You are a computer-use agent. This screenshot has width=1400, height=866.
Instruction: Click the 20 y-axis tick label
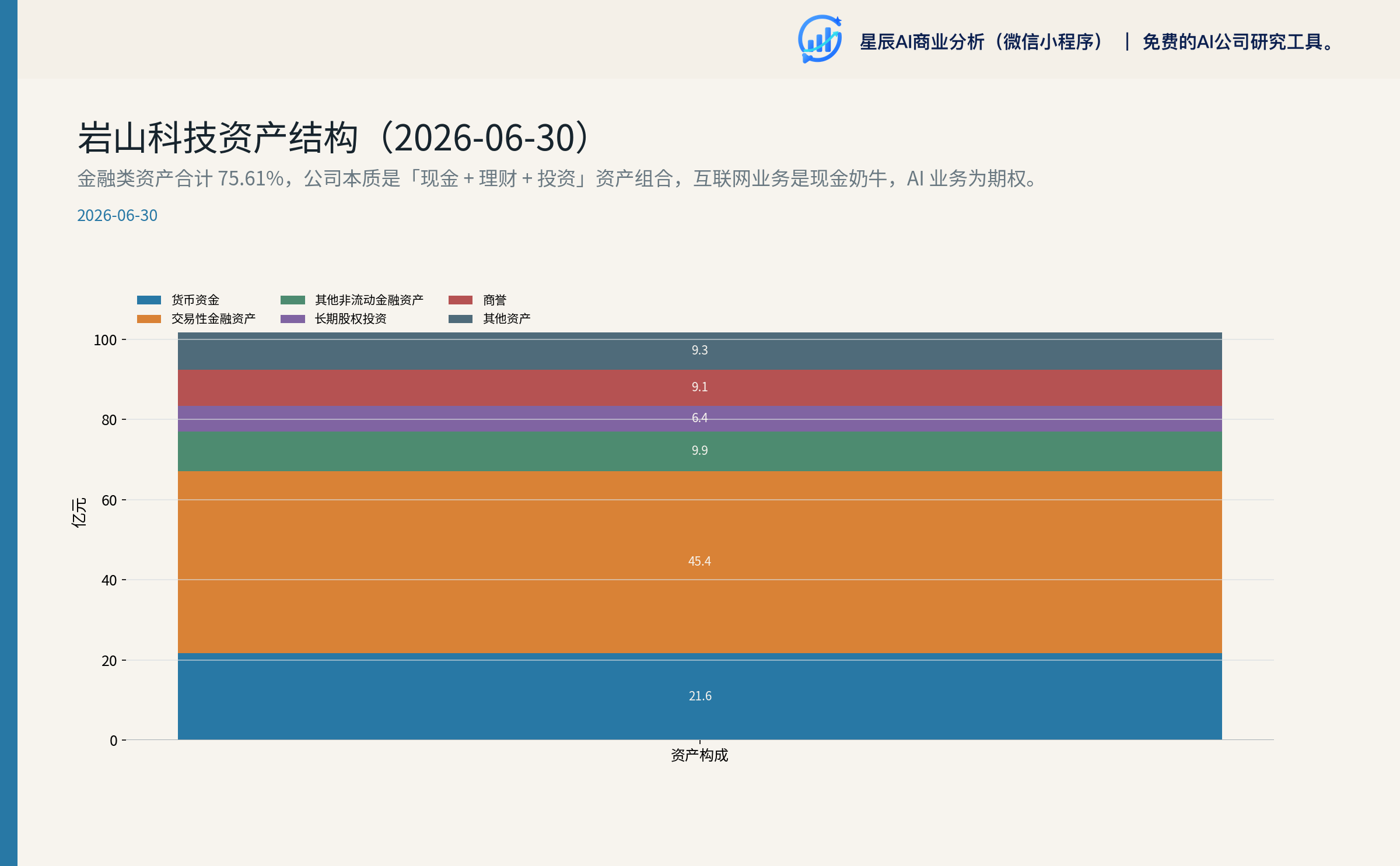(x=109, y=661)
